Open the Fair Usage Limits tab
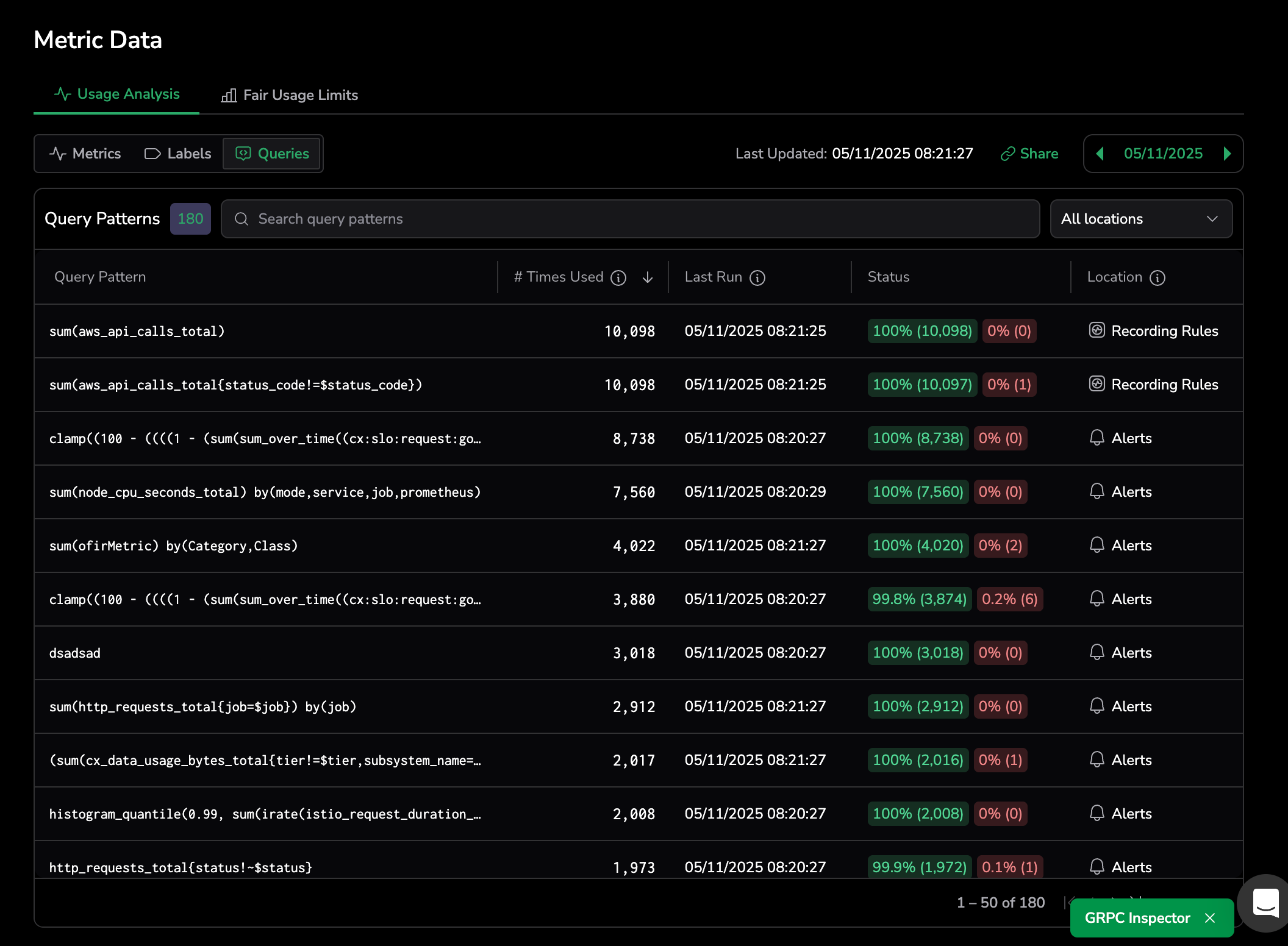The width and height of the screenshot is (1288, 946). click(x=289, y=95)
